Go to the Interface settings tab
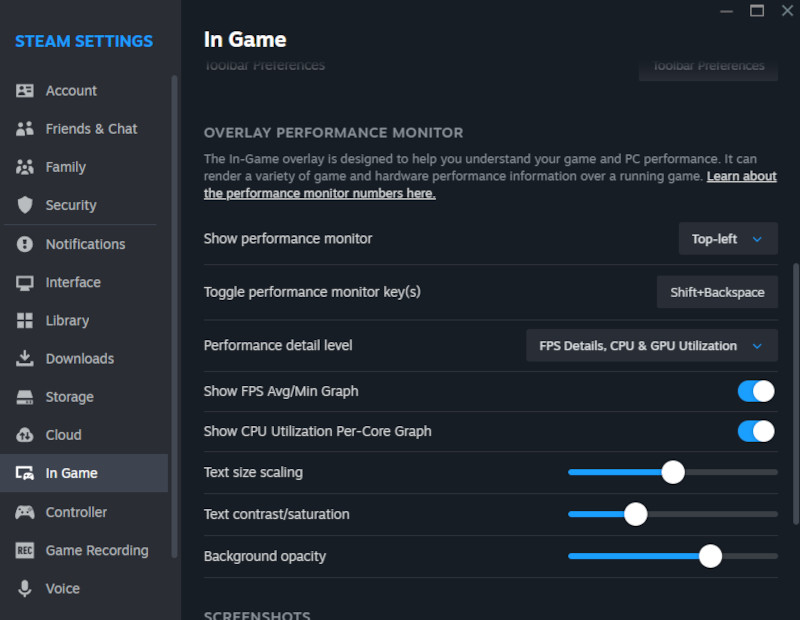This screenshot has height=620, width=800. [x=73, y=282]
